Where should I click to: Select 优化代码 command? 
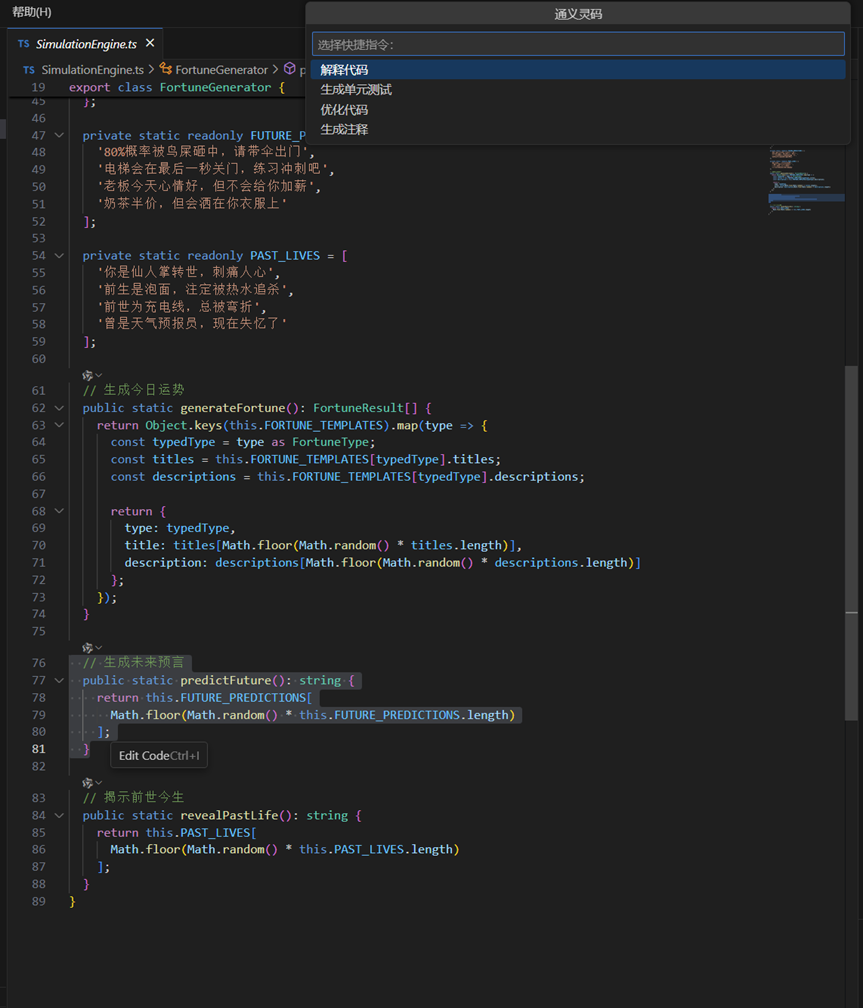(x=578, y=109)
